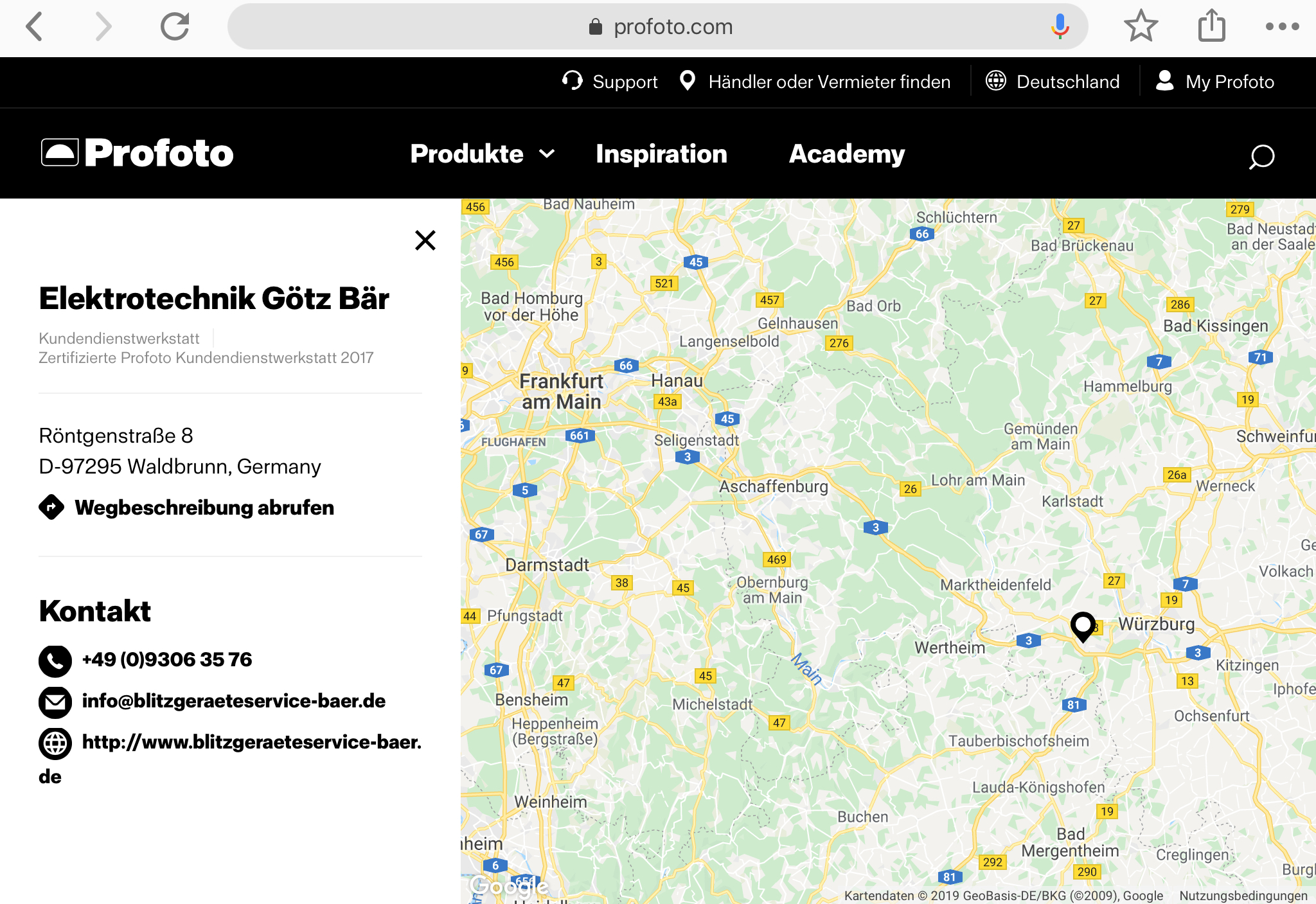
Task: Click the Wertheim label on the map
Action: 950,648
